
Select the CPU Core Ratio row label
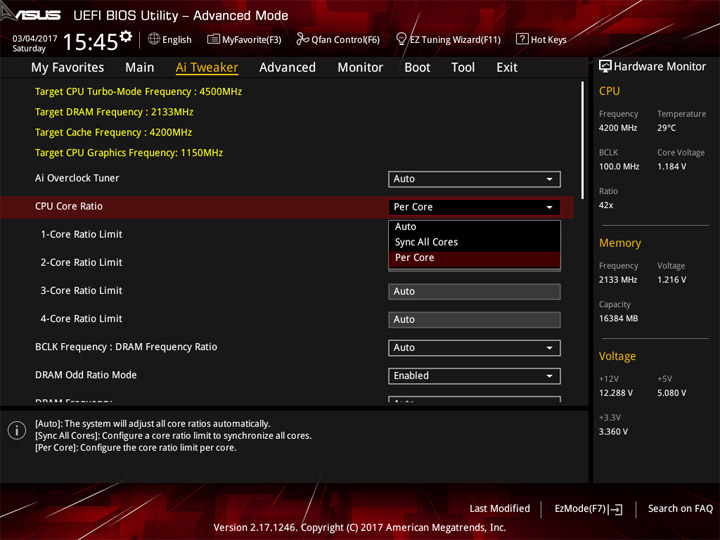[x=69, y=206]
